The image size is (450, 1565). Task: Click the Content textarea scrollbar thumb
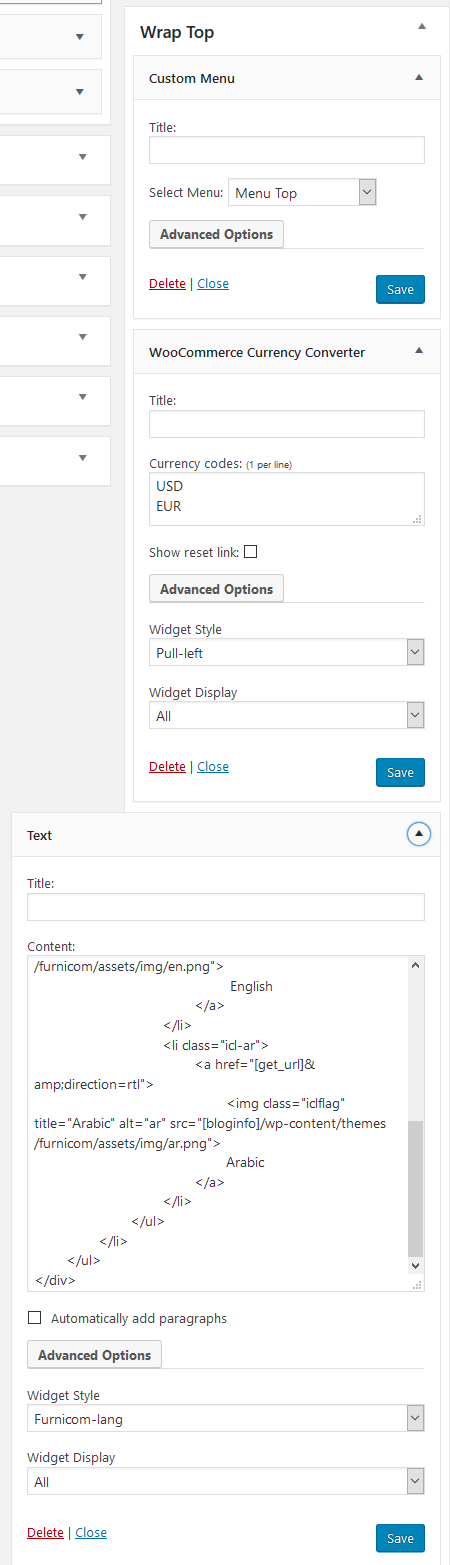416,1188
